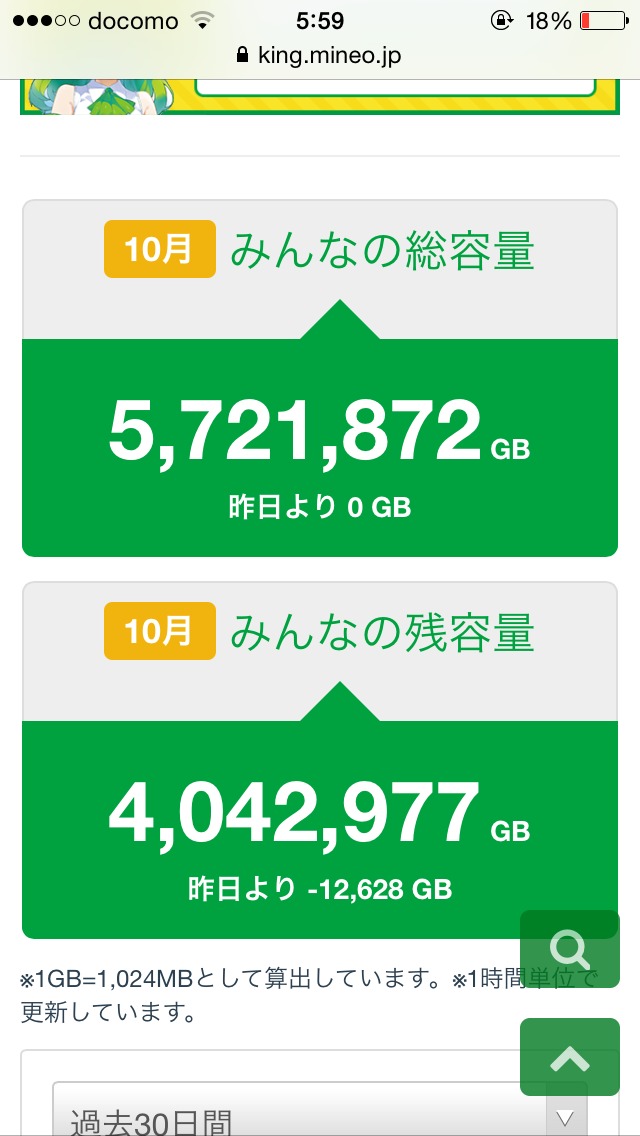
Task: Select the みんなの残容量 heading
Action: coord(382,632)
